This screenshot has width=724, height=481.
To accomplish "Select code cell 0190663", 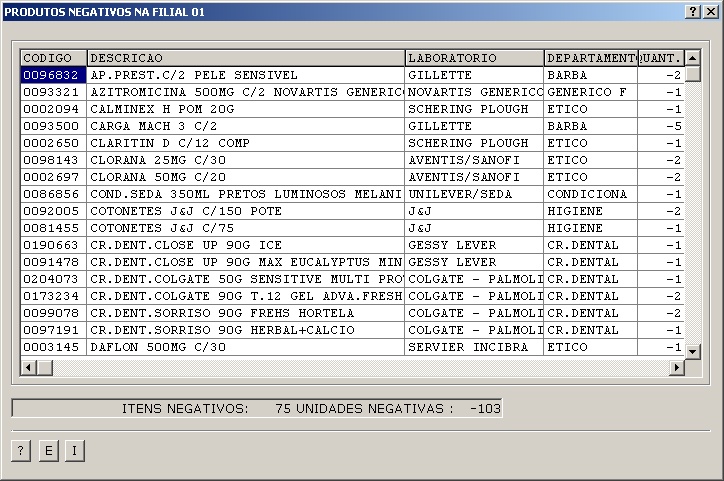I will coord(54,245).
